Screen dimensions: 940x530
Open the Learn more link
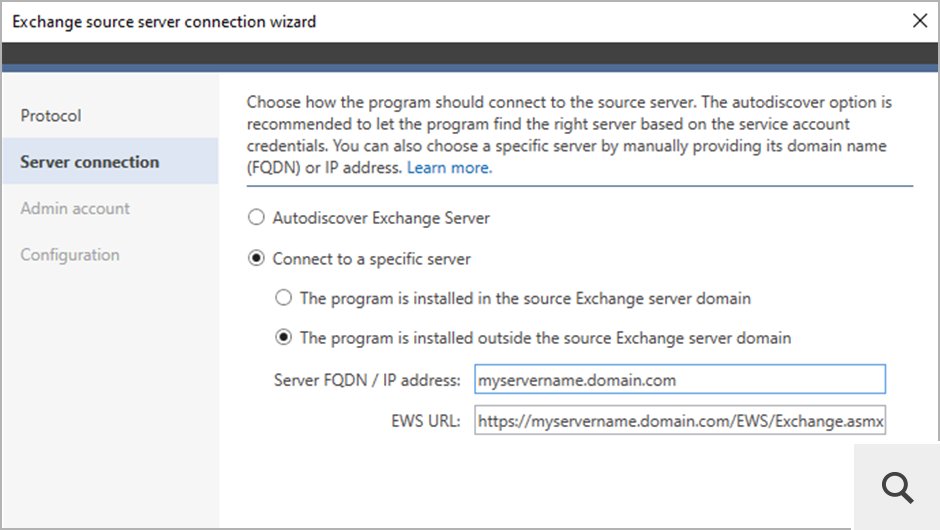click(449, 168)
